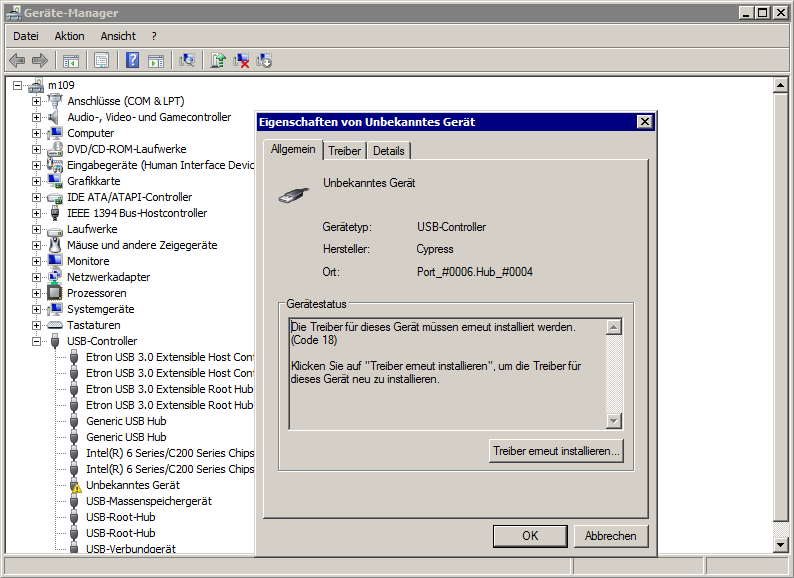Click the Grafikkarte display icon
The height and width of the screenshot is (578, 794).
(x=55, y=181)
